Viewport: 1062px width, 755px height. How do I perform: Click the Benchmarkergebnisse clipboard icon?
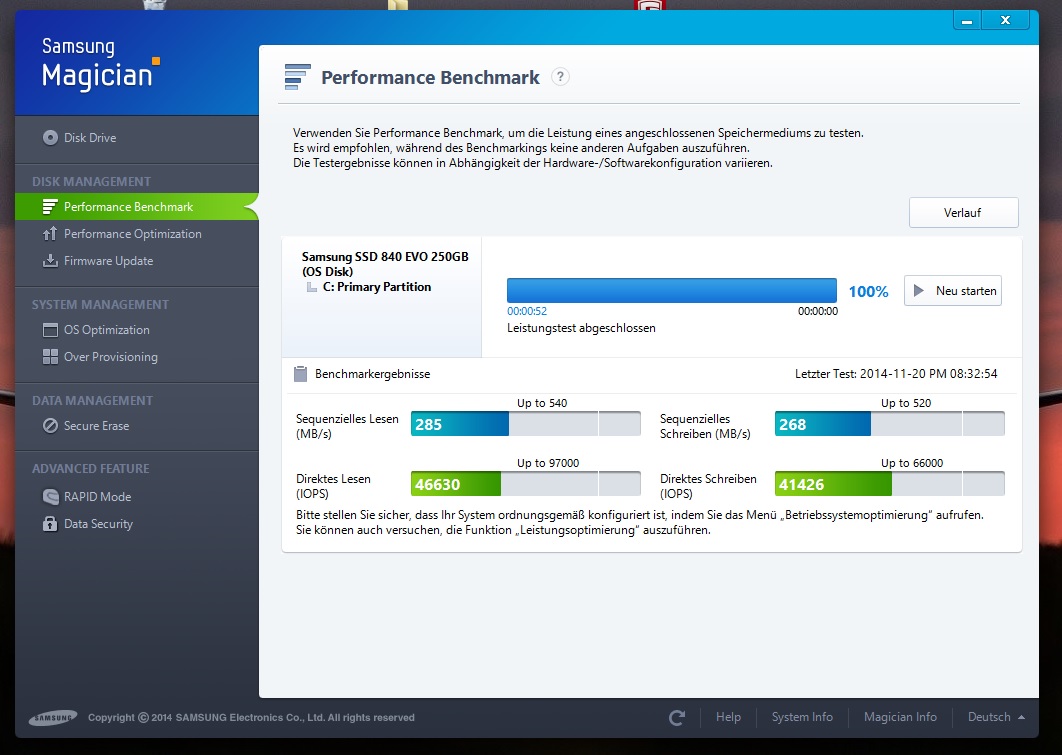(301, 374)
